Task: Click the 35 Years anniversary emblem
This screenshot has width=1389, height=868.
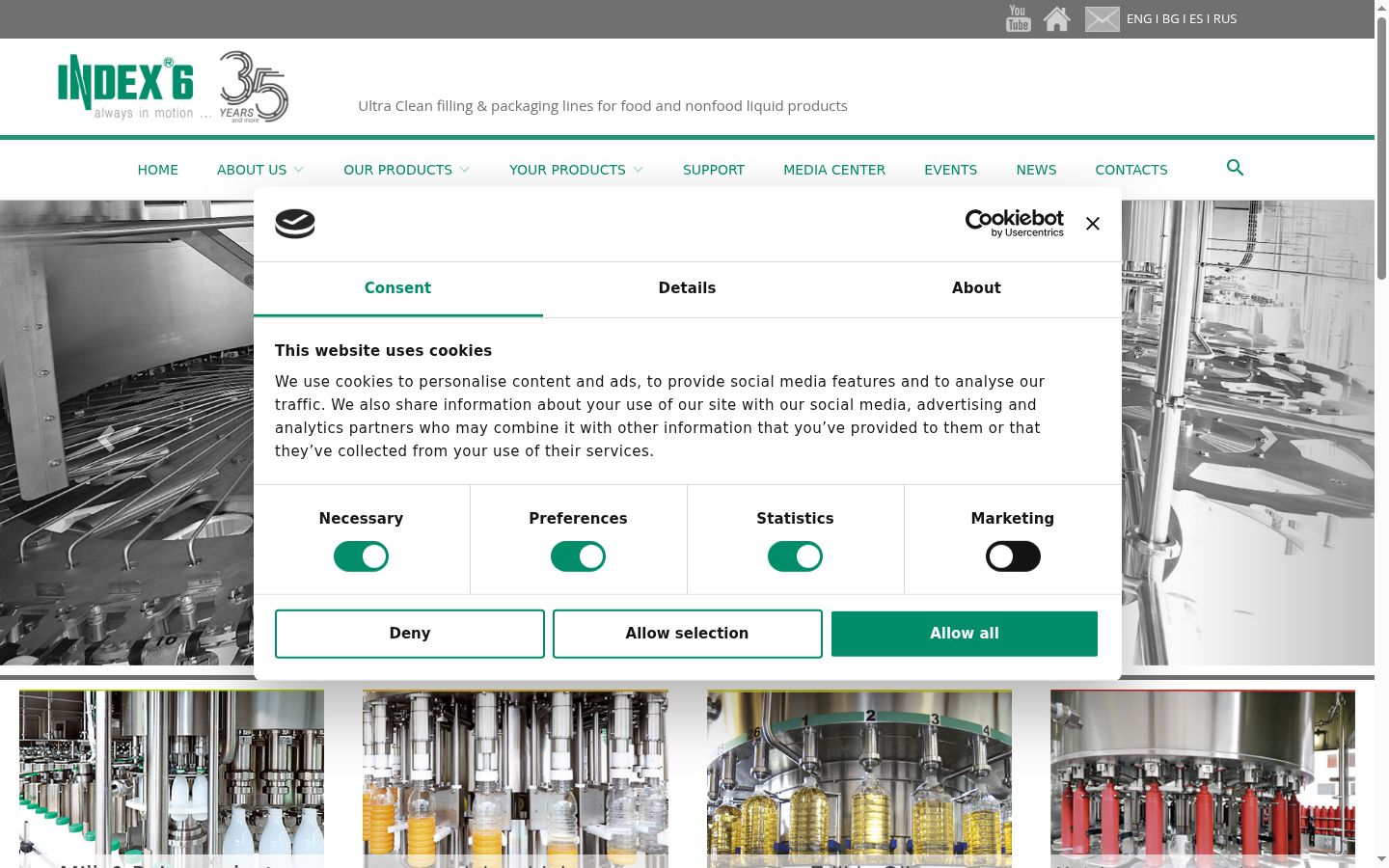Action: [254, 87]
